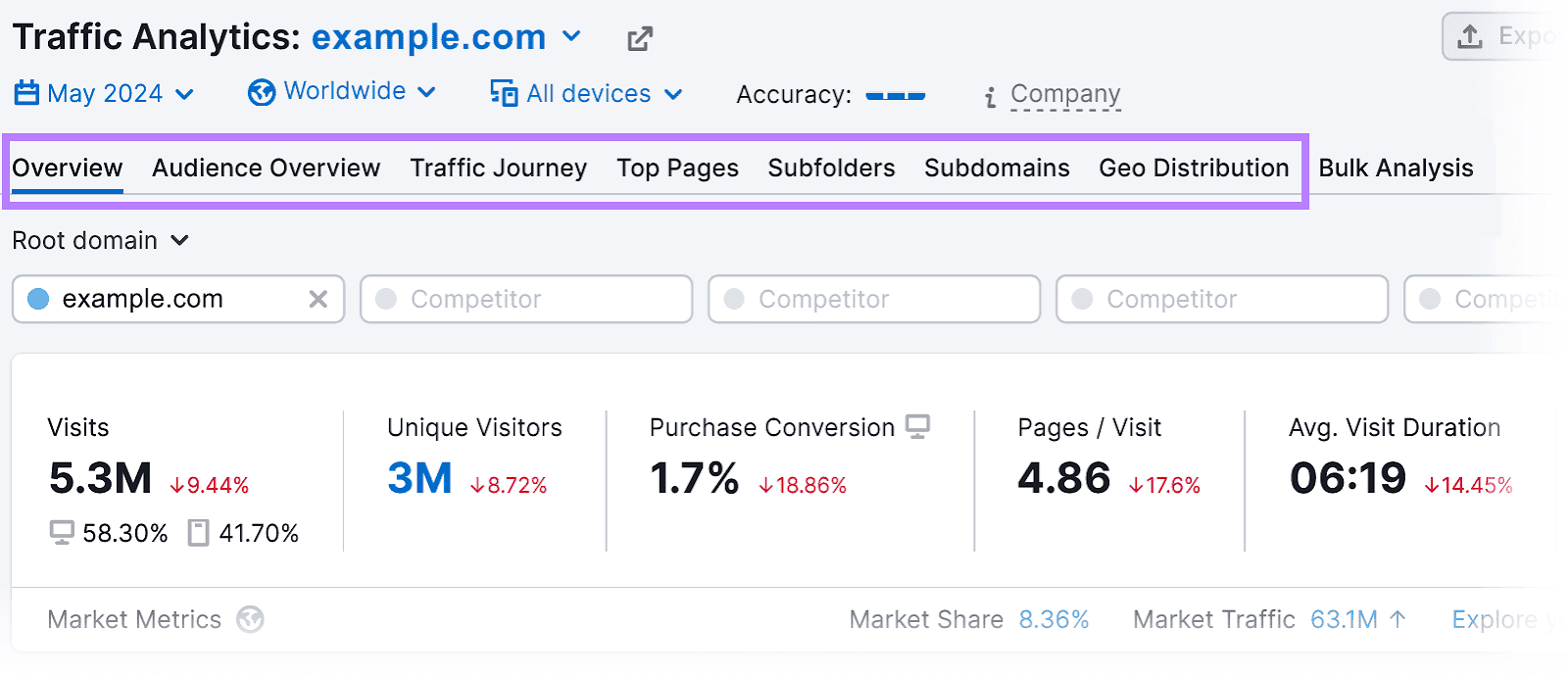Click the calendar icon beside May 2024

(25, 92)
